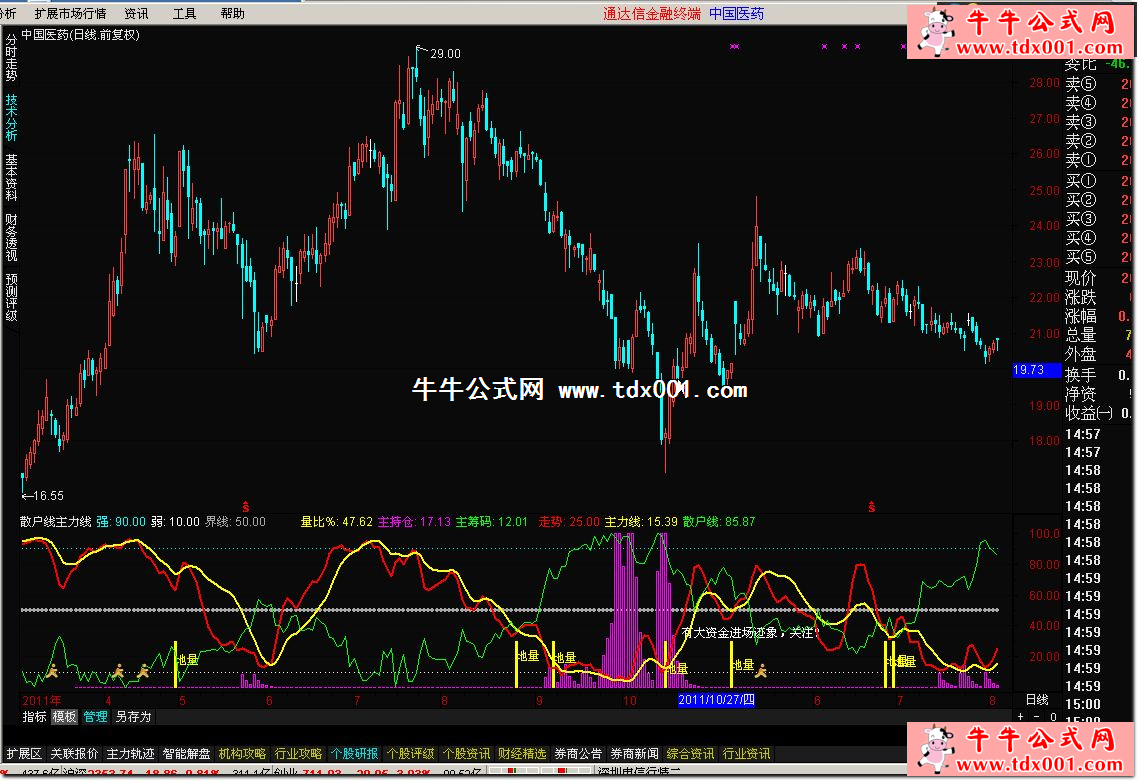Click the 现价 row in quote panel

1099,278
